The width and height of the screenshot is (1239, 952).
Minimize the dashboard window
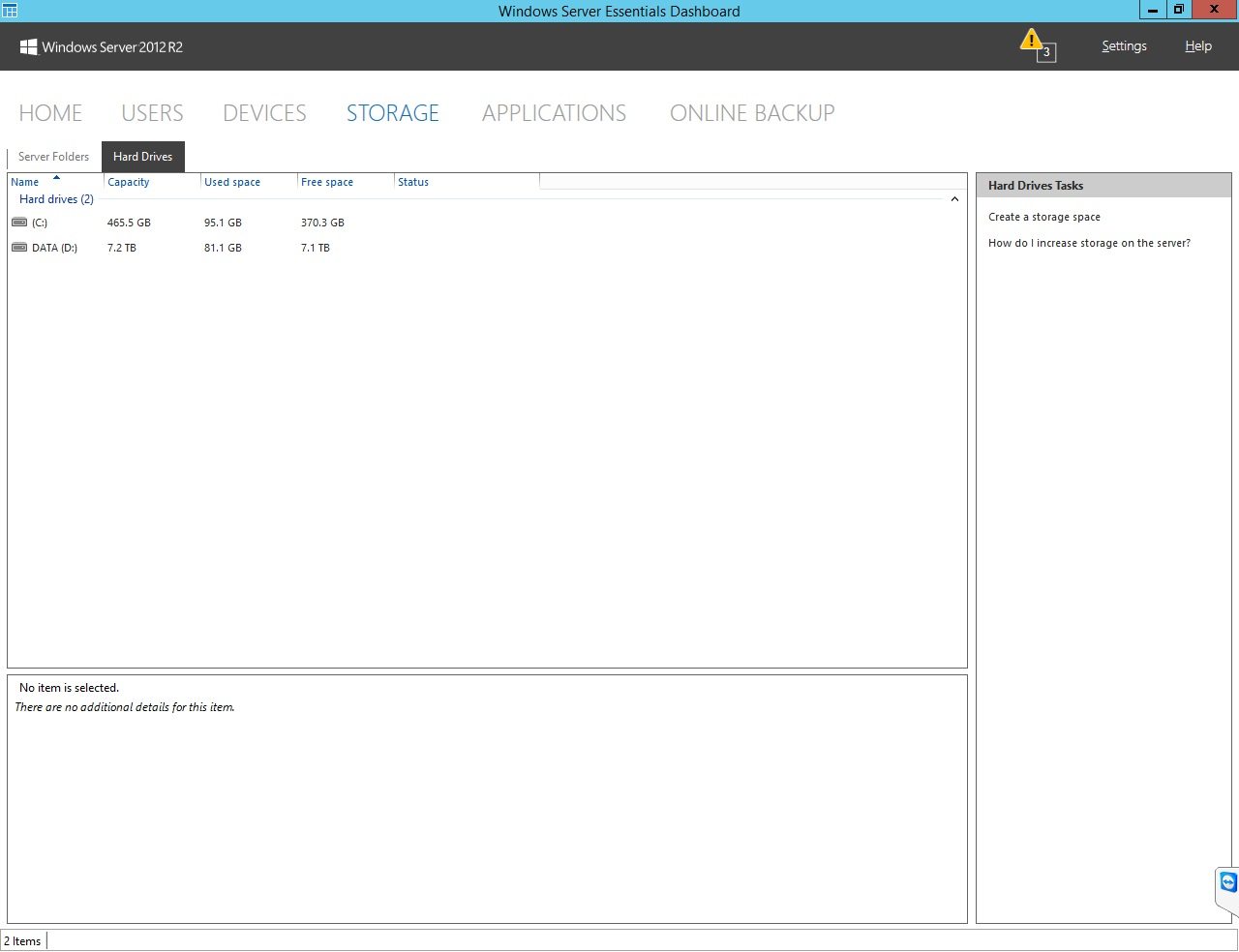coord(1152,10)
